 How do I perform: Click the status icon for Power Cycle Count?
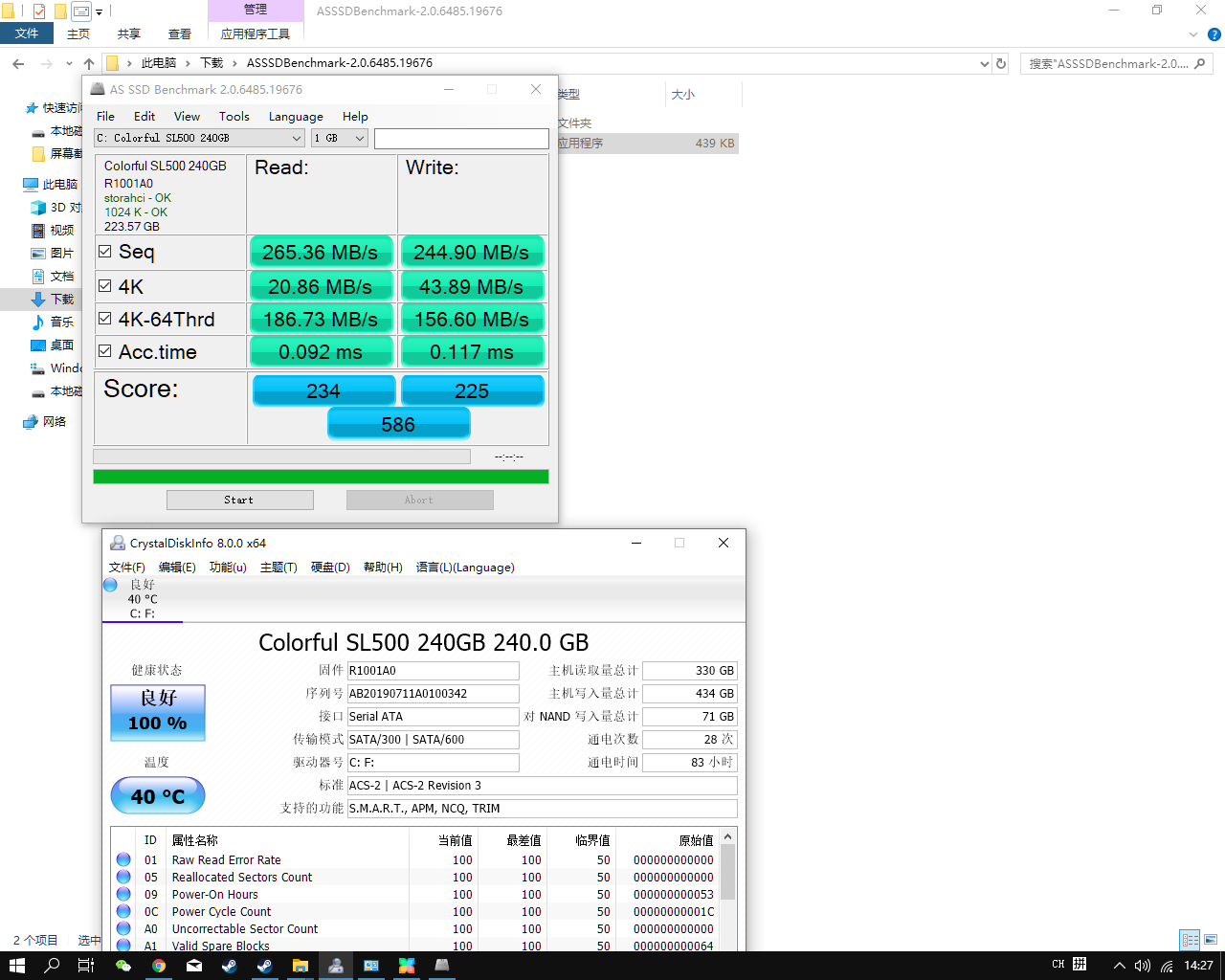[x=123, y=911]
